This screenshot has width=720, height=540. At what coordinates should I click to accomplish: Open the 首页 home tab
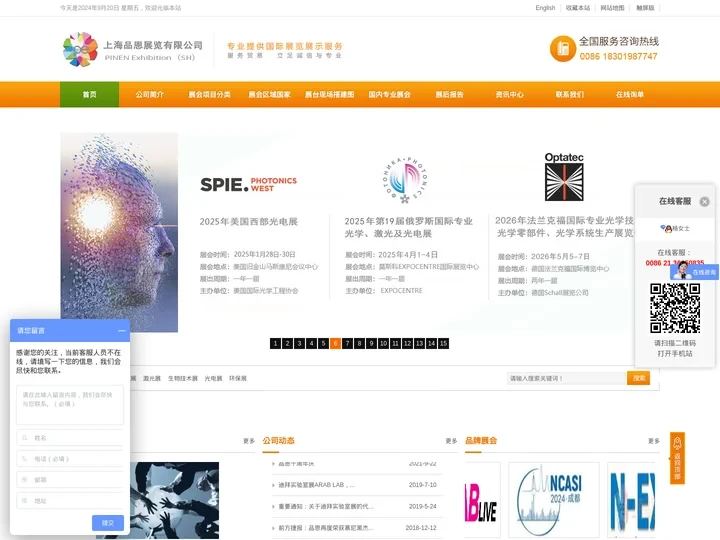[90, 95]
